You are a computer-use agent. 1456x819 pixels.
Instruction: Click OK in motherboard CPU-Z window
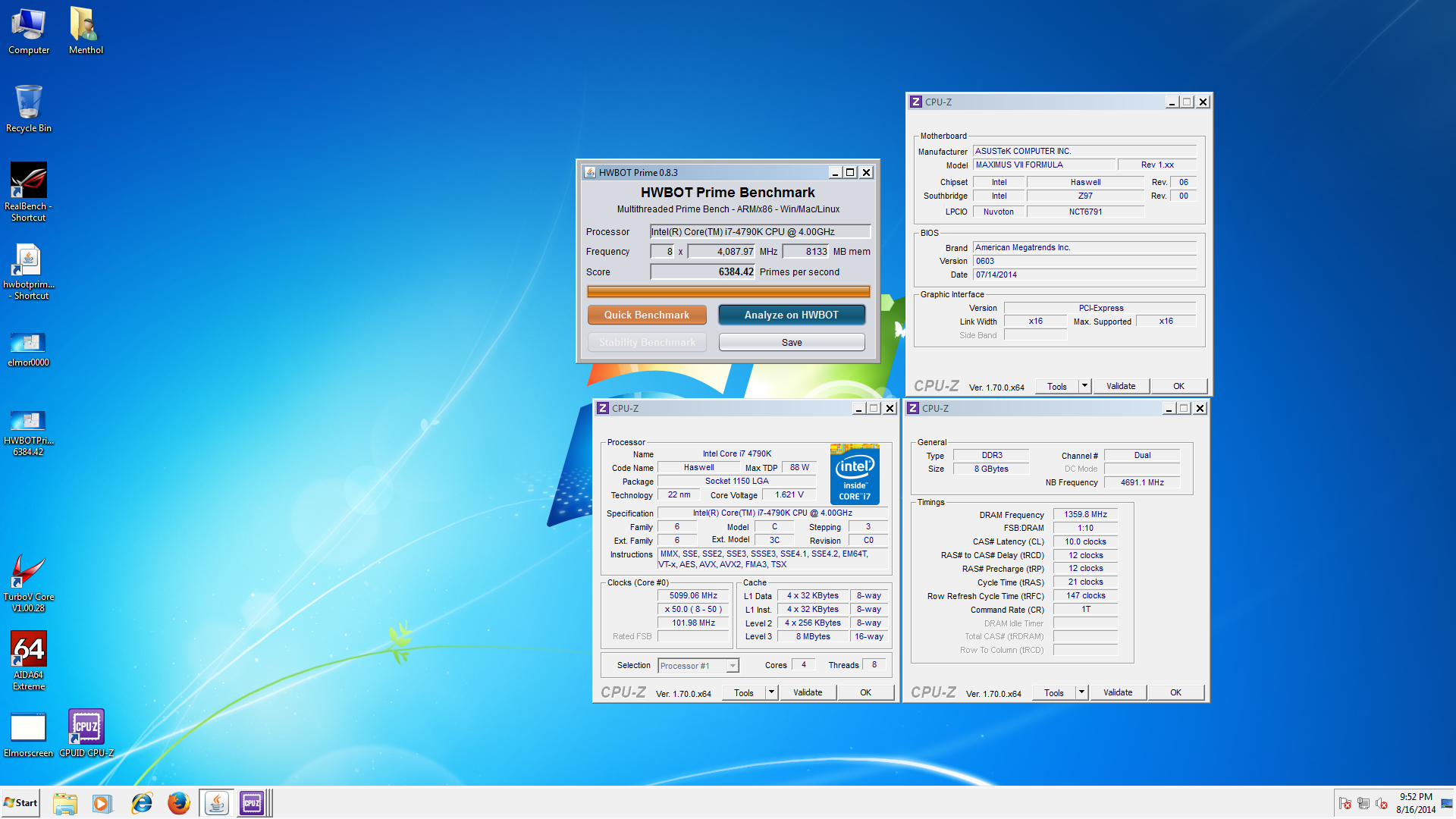tap(1178, 387)
